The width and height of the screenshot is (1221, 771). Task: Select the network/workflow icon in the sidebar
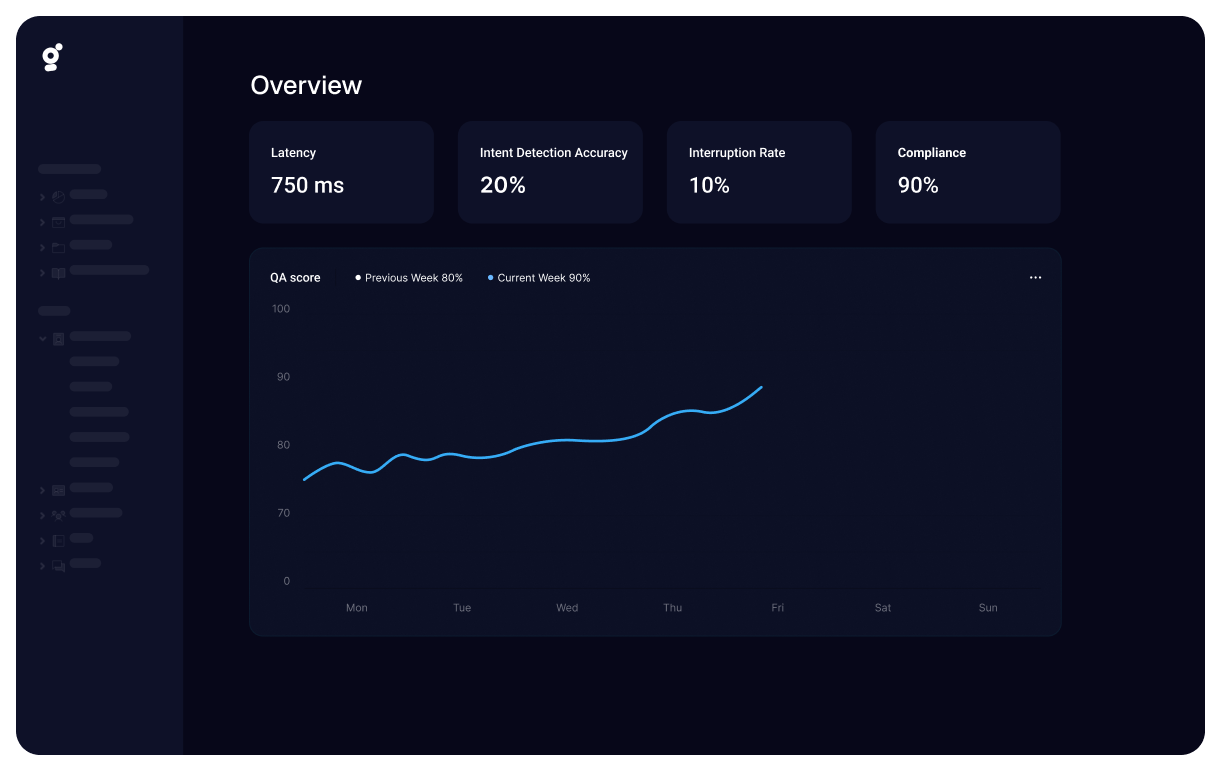(x=57, y=513)
